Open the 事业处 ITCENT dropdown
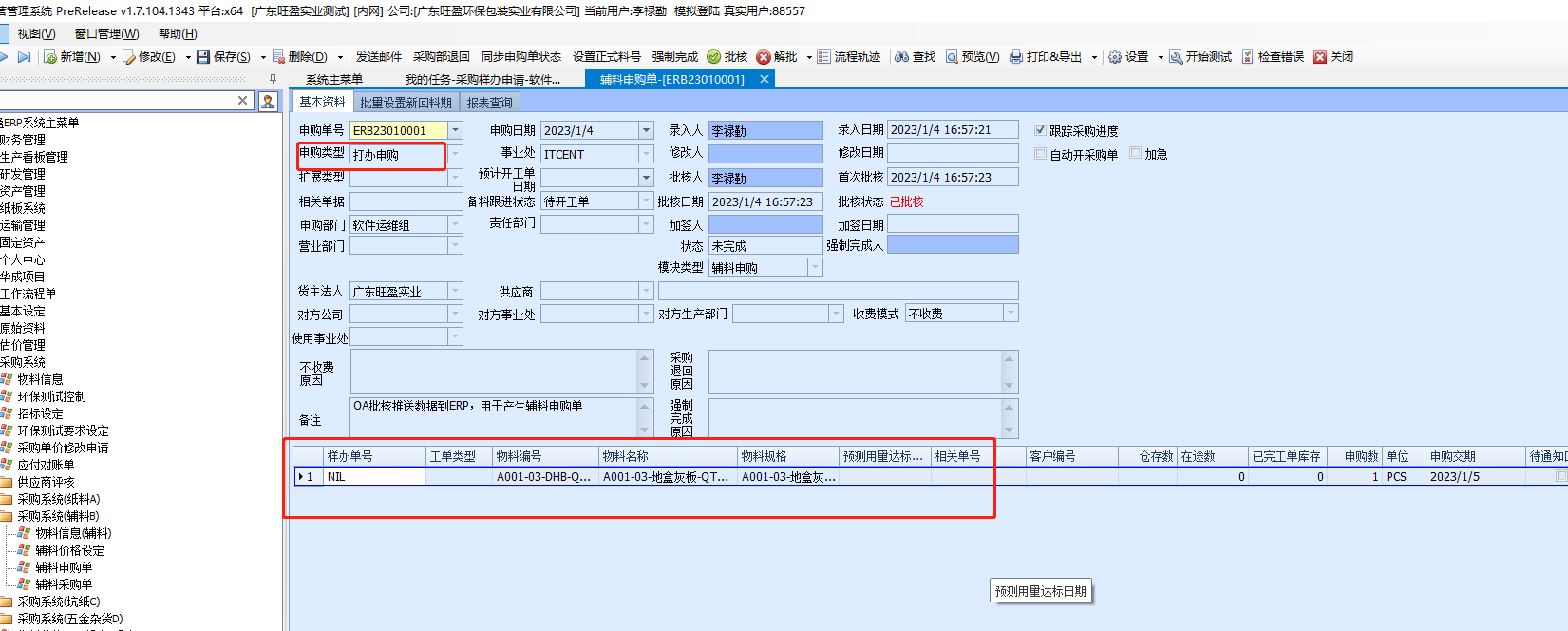The image size is (1568, 631). point(646,154)
